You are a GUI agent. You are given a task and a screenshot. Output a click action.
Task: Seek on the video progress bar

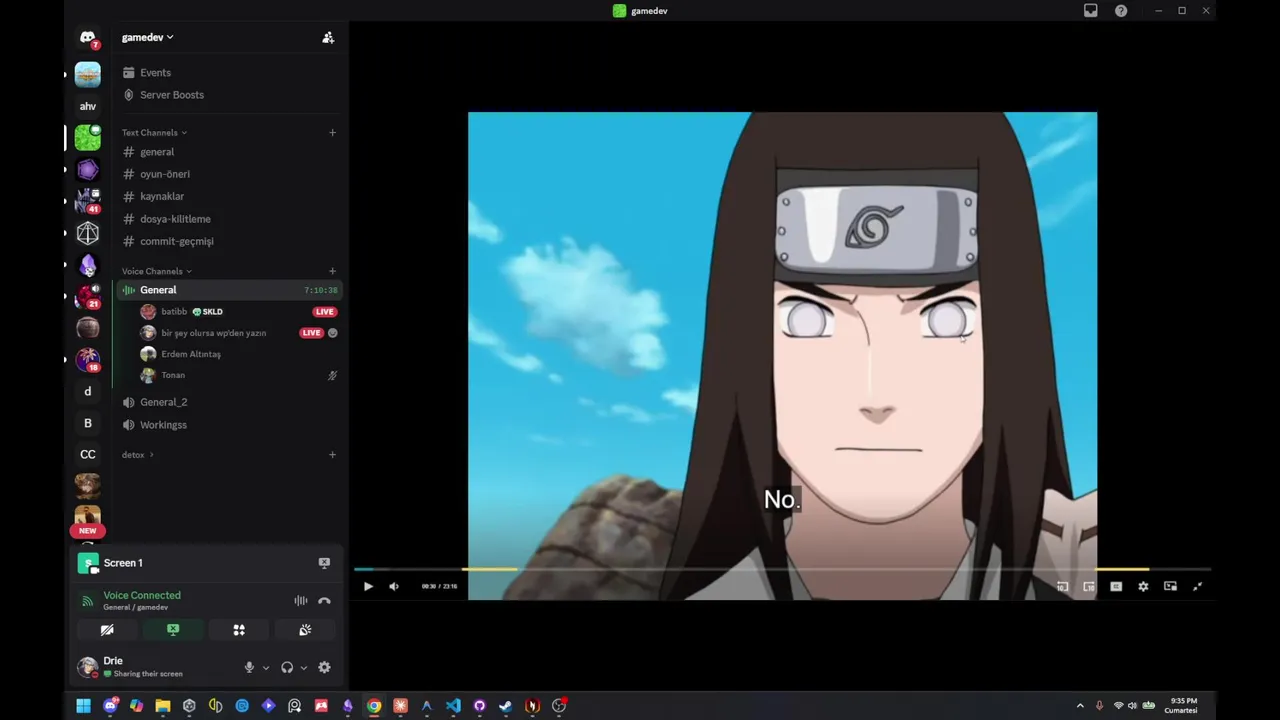pyautogui.click(x=781, y=569)
